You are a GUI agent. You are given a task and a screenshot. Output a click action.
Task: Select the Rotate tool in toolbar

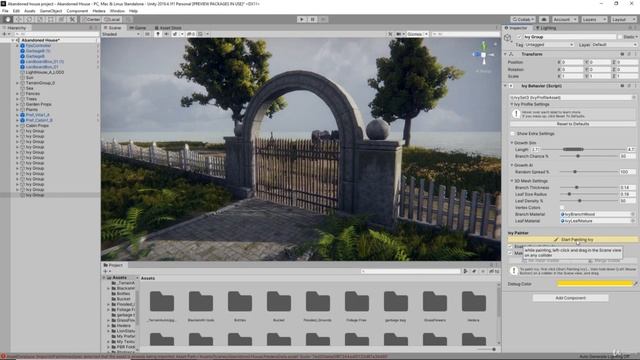click(x=29, y=19)
